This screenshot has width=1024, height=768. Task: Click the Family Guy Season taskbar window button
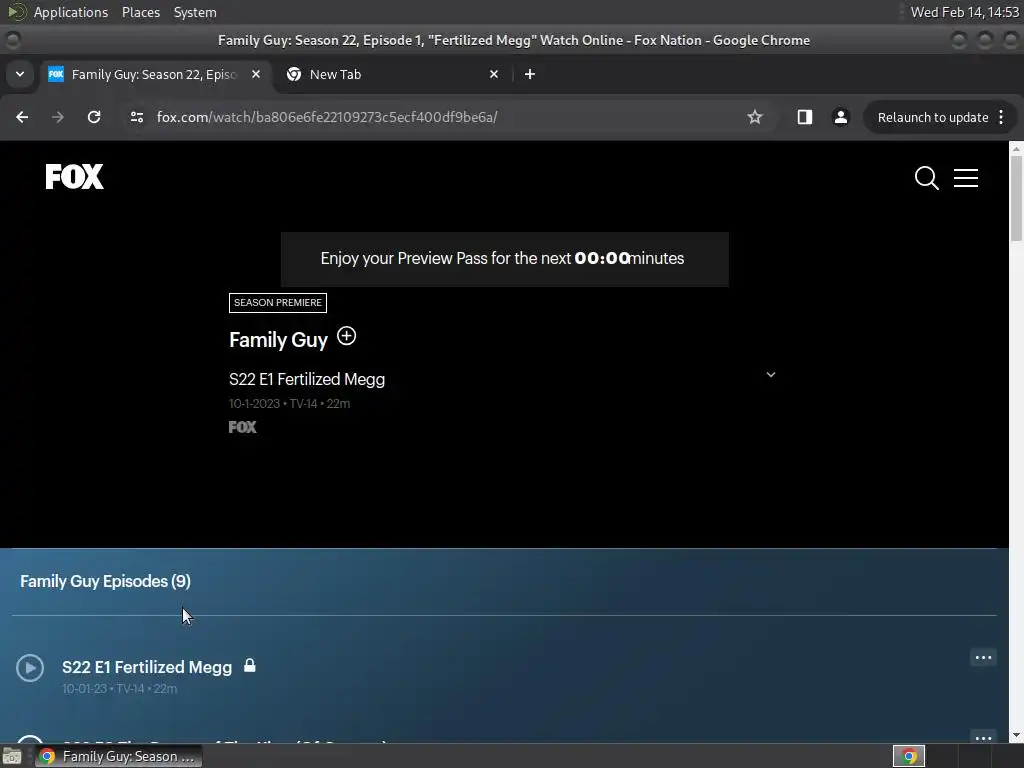coord(119,756)
